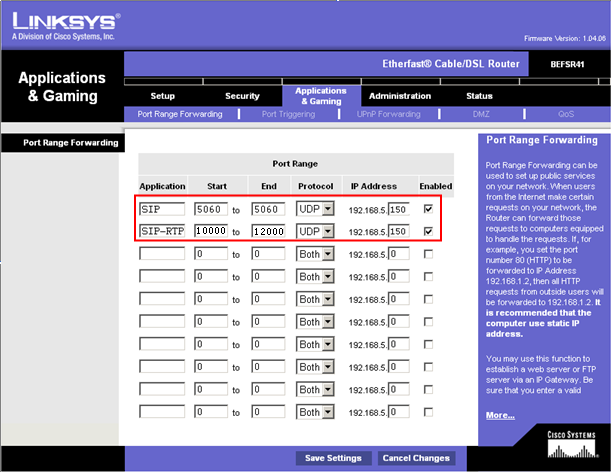Click the 'Etherfast® Cable/DSL Router' title
611x472 pixels.
451,64
